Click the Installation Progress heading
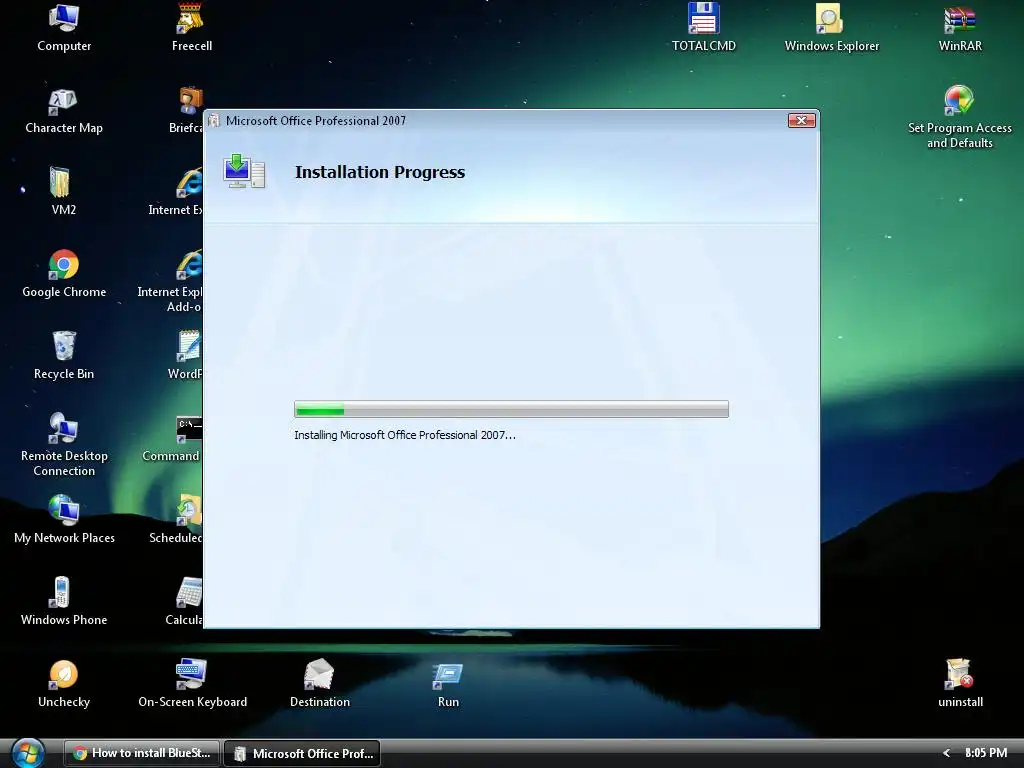Image resolution: width=1024 pixels, height=768 pixels. pos(380,172)
